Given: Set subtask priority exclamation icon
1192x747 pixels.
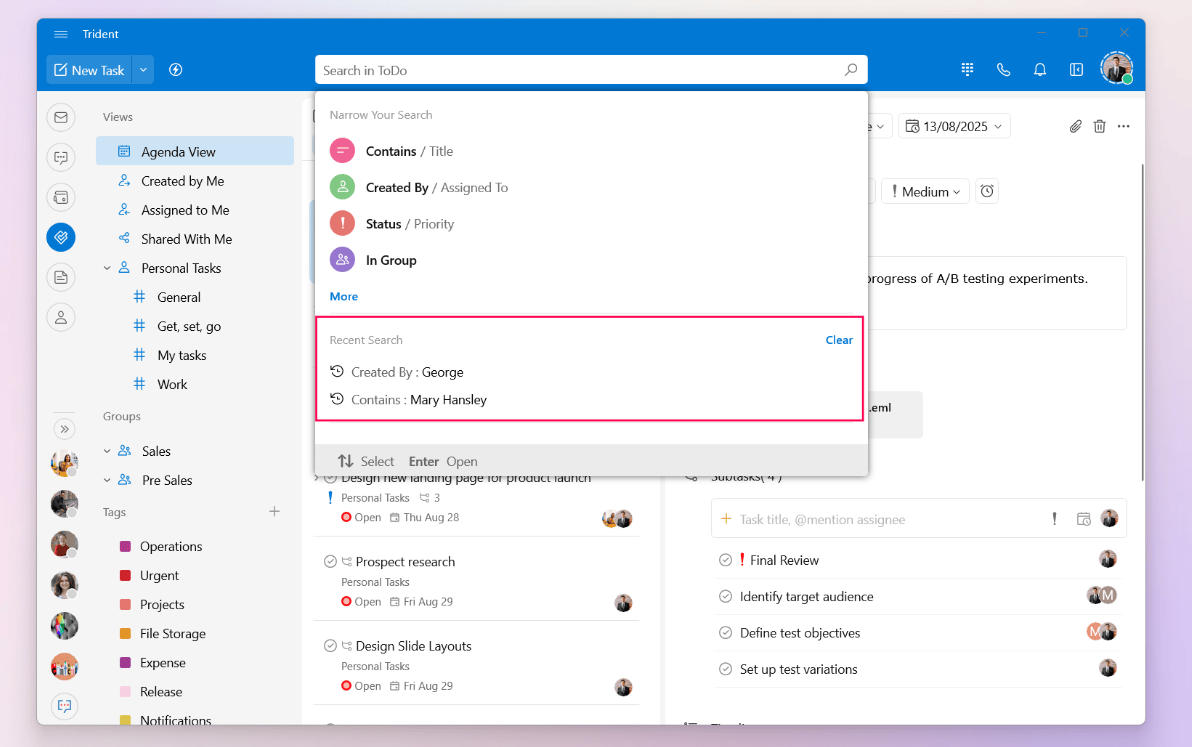Looking at the screenshot, I should coord(1054,519).
